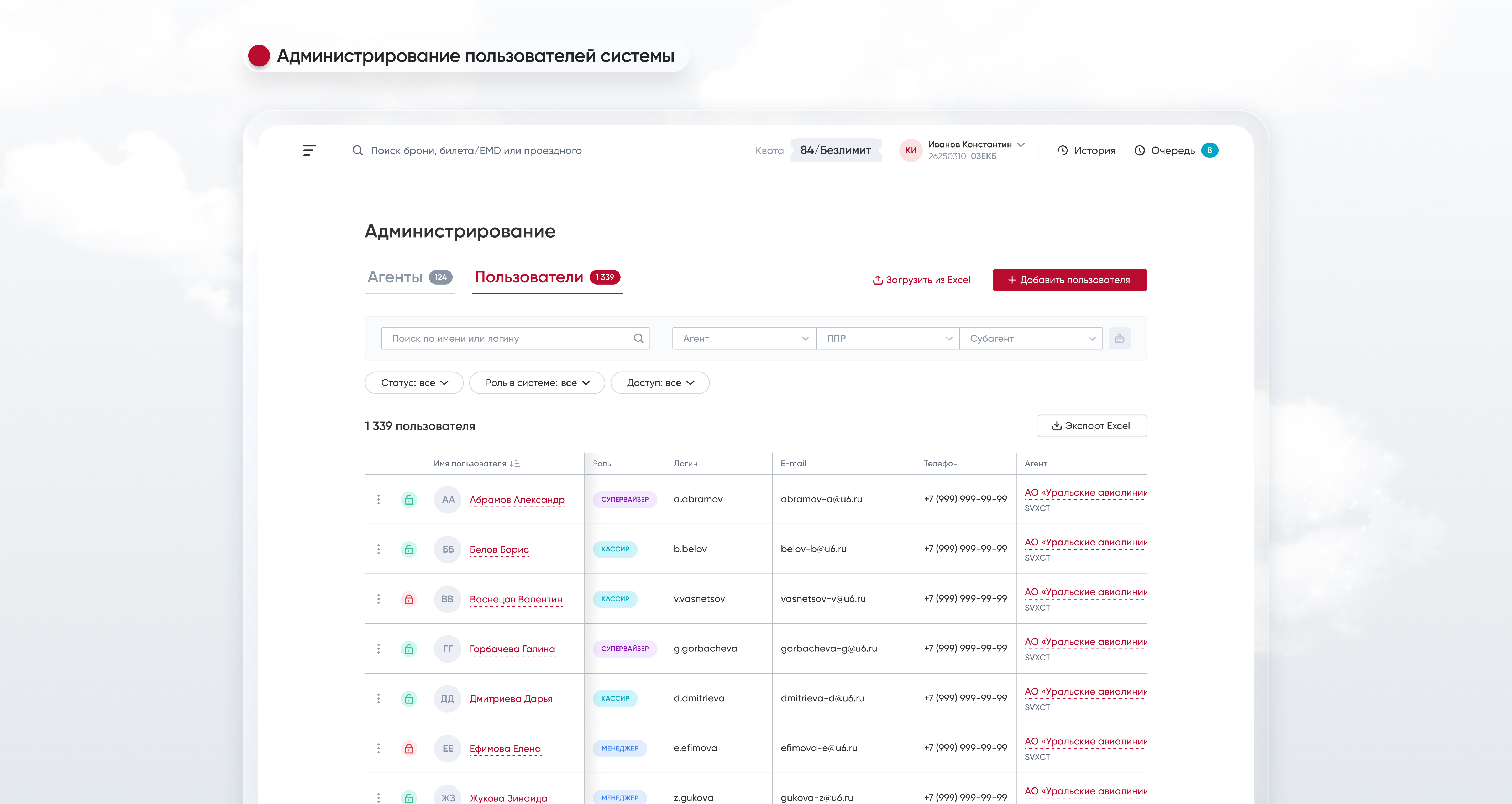Open the kebab menu for Абрамов Александр
Viewport: 1512px width, 804px height.
point(379,500)
